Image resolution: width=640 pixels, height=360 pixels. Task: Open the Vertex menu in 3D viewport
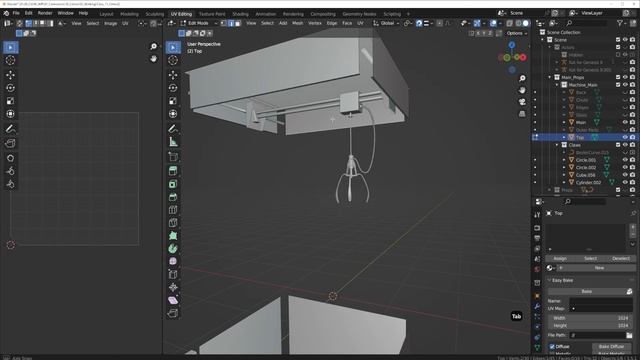(x=315, y=23)
